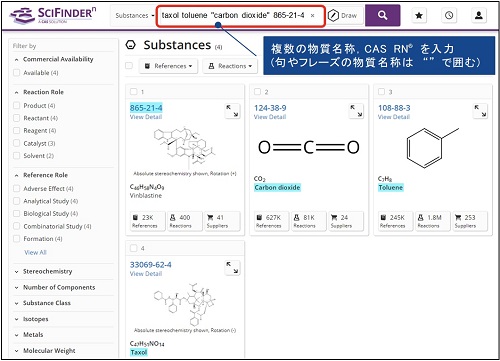Viewport: 500px width, 361px height.
Task: Check the Available commercial availability filter
Action: [16, 73]
